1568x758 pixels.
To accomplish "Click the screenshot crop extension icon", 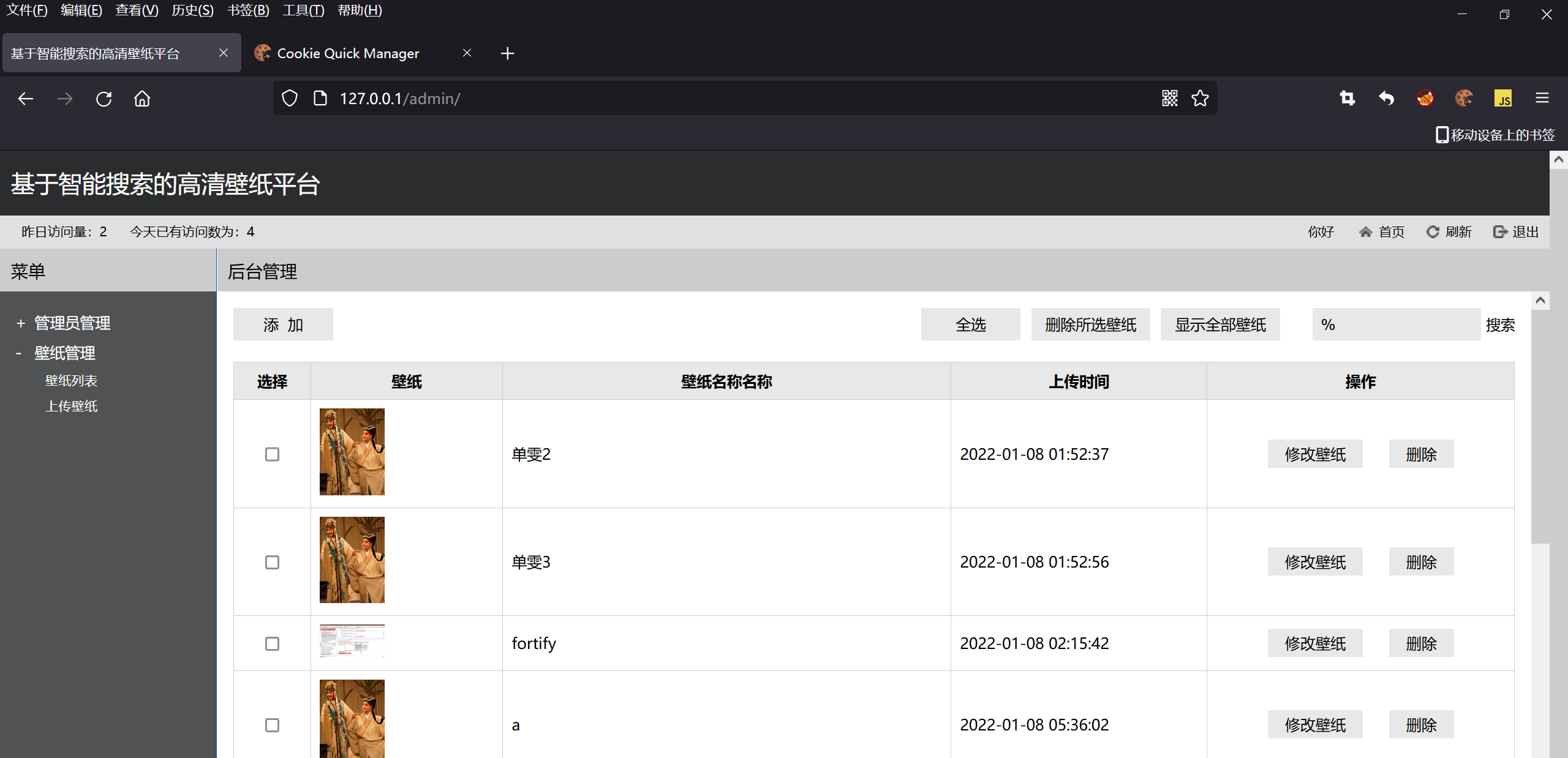I will click(x=1347, y=98).
